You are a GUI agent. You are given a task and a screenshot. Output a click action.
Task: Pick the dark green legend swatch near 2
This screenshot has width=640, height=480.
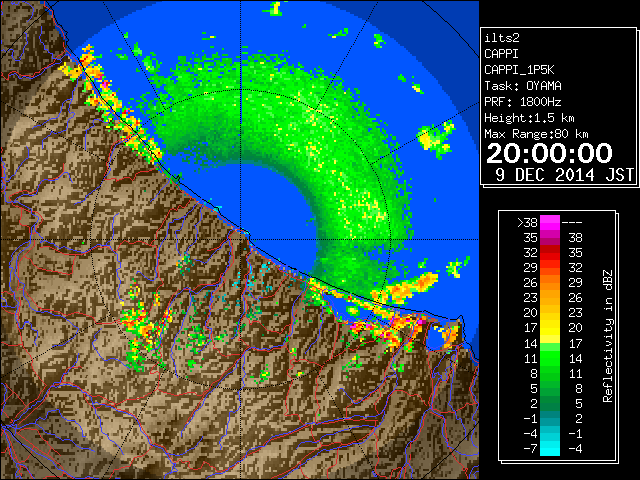point(550,403)
